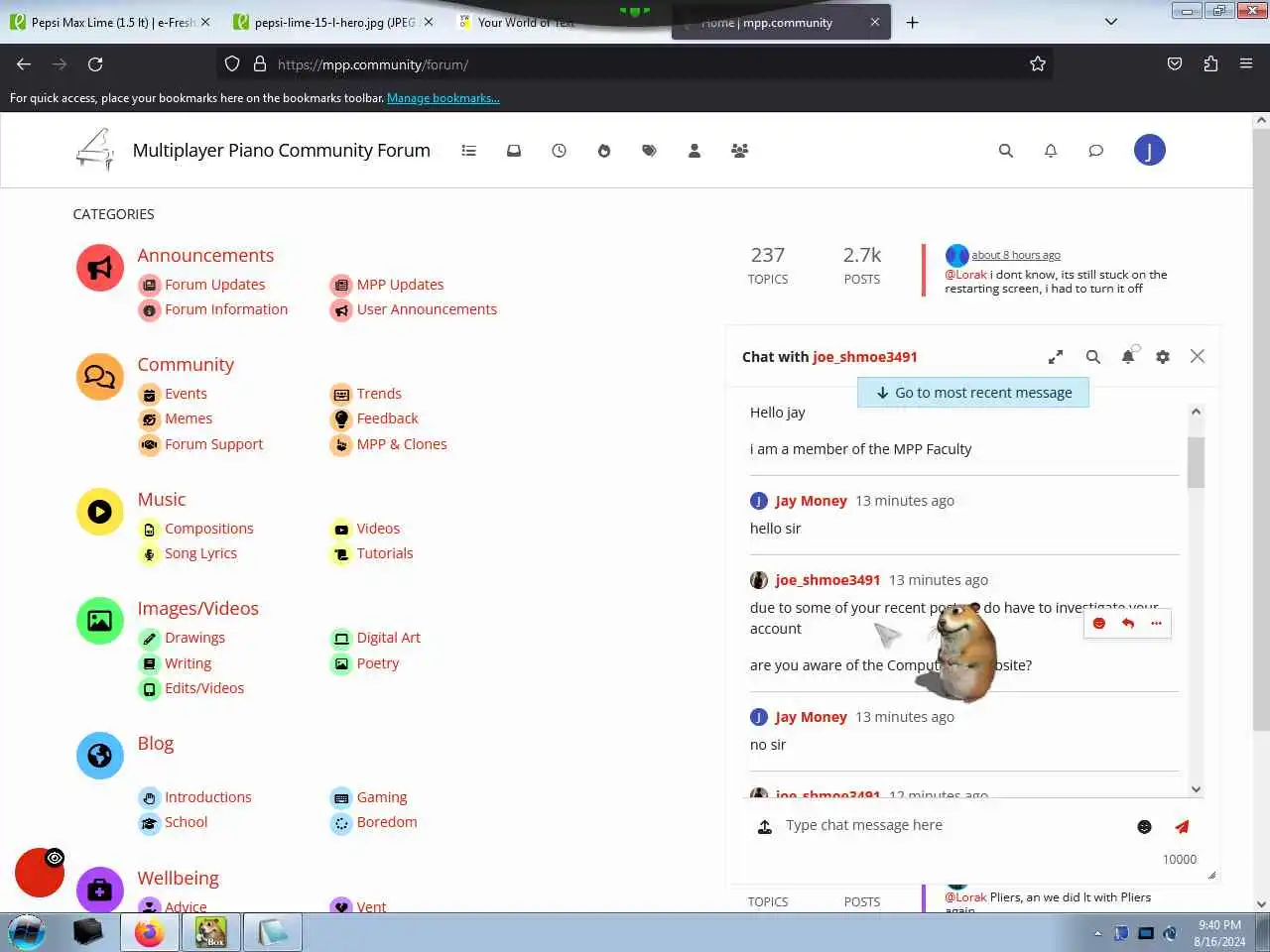
Task: Reload the current page
Action: pyautogui.click(x=95, y=64)
